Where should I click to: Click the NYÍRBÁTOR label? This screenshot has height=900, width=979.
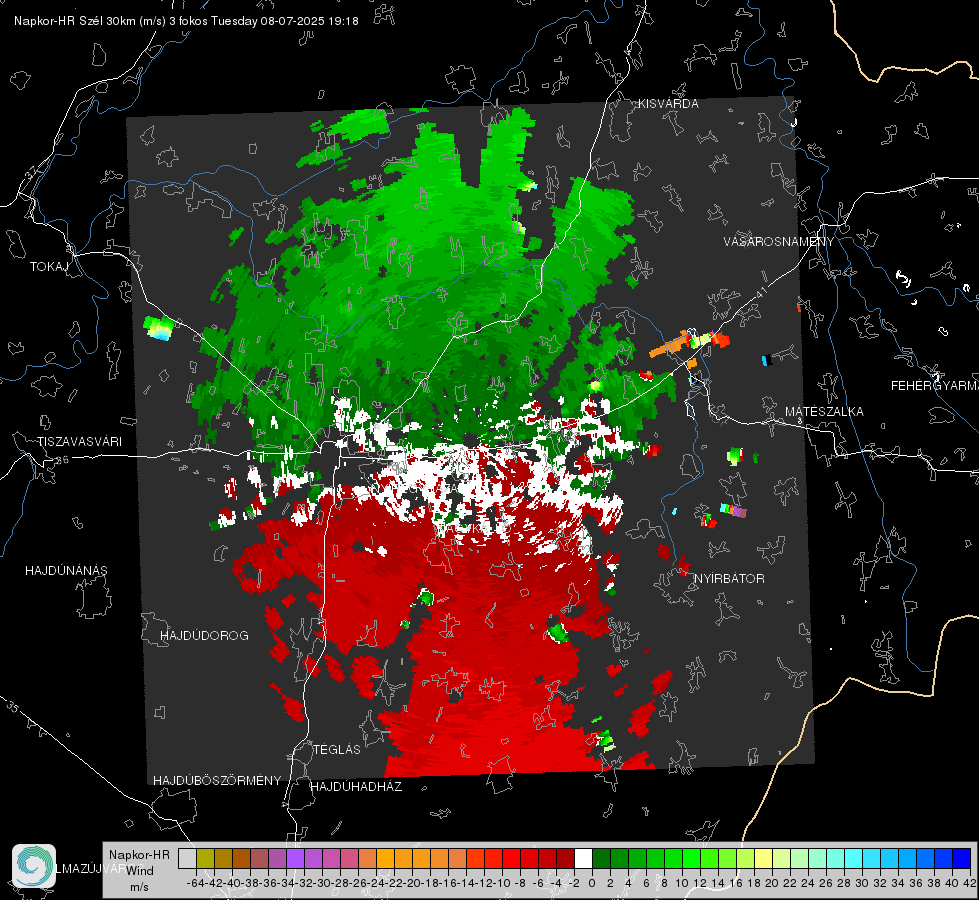[x=729, y=579]
